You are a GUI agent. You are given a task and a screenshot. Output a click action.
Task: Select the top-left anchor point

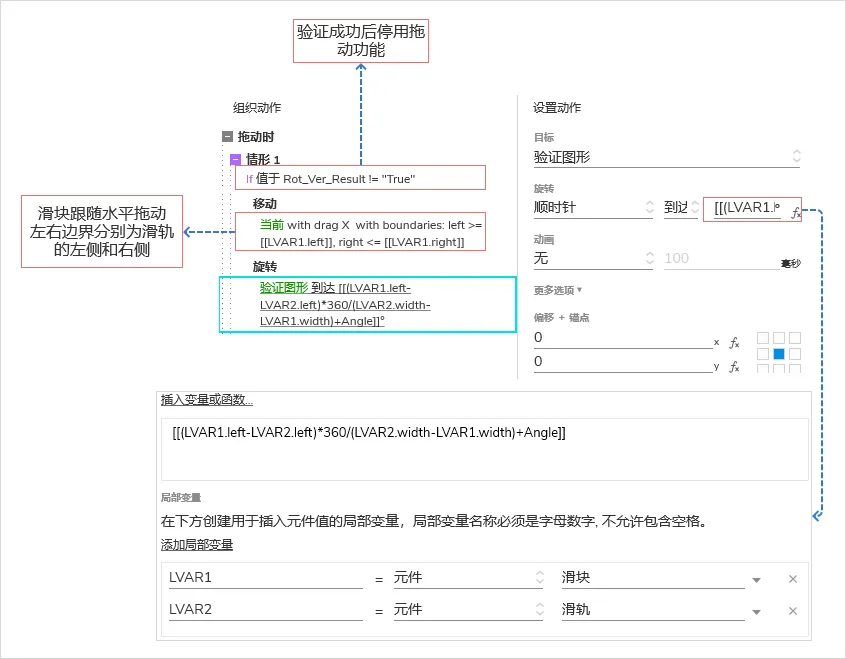tap(763, 338)
